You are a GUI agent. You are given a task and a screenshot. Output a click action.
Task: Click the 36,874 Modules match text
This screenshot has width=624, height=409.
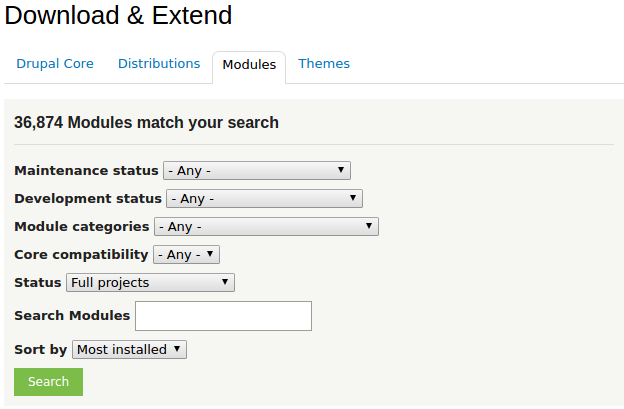(x=146, y=123)
